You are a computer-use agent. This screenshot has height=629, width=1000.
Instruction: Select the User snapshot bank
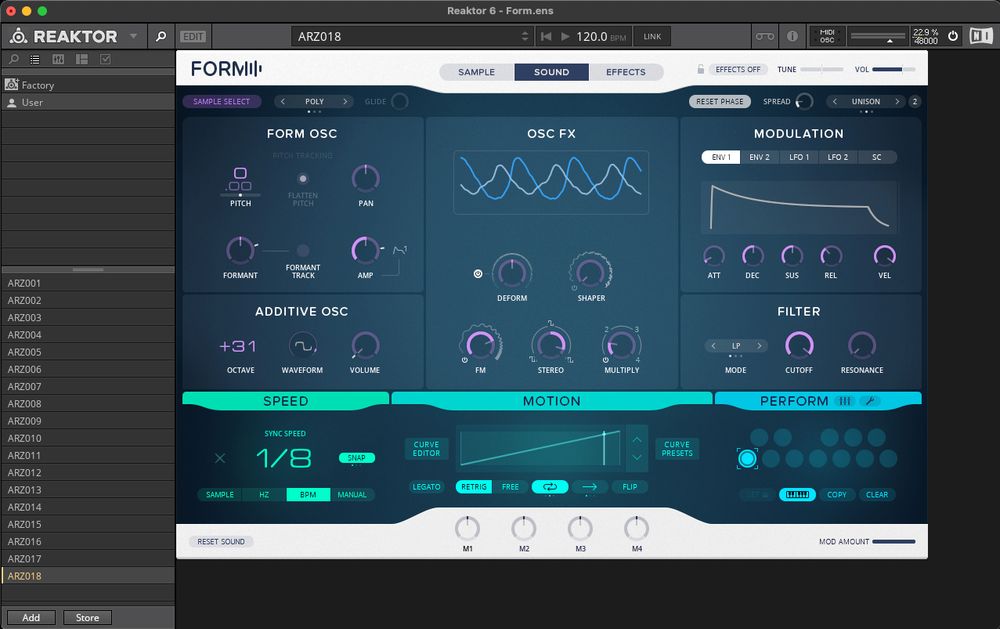click(x=88, y=102)
